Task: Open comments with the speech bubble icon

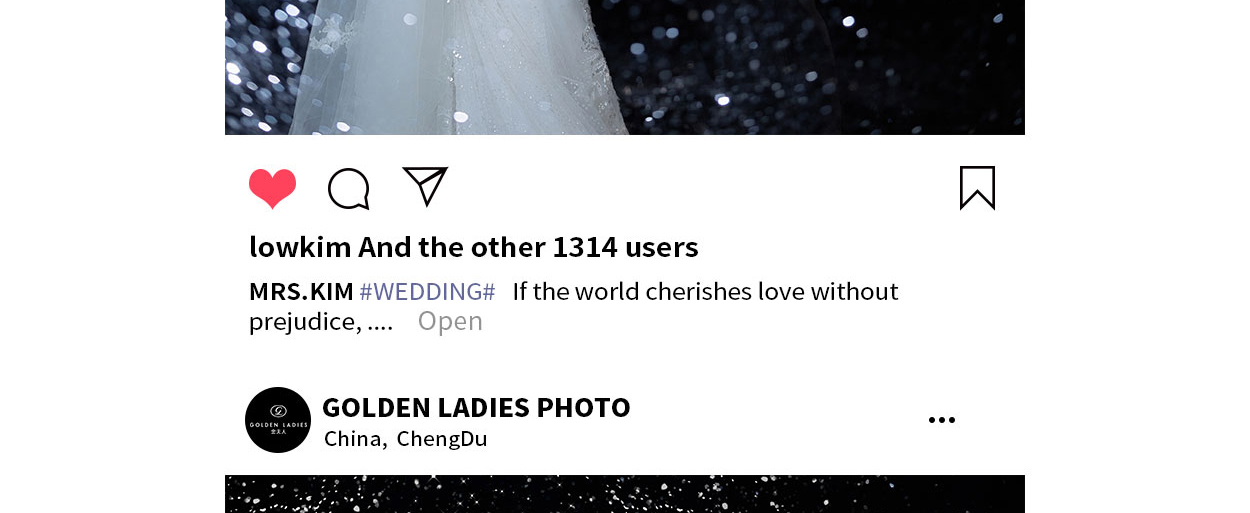Action: point(349,188)
